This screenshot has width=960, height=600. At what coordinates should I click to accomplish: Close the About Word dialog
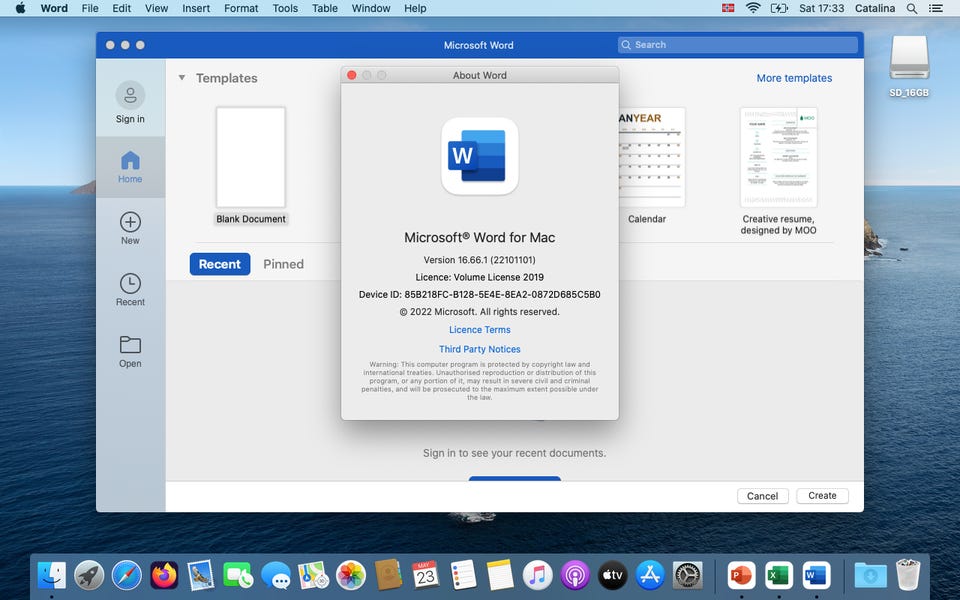point(351,75)
